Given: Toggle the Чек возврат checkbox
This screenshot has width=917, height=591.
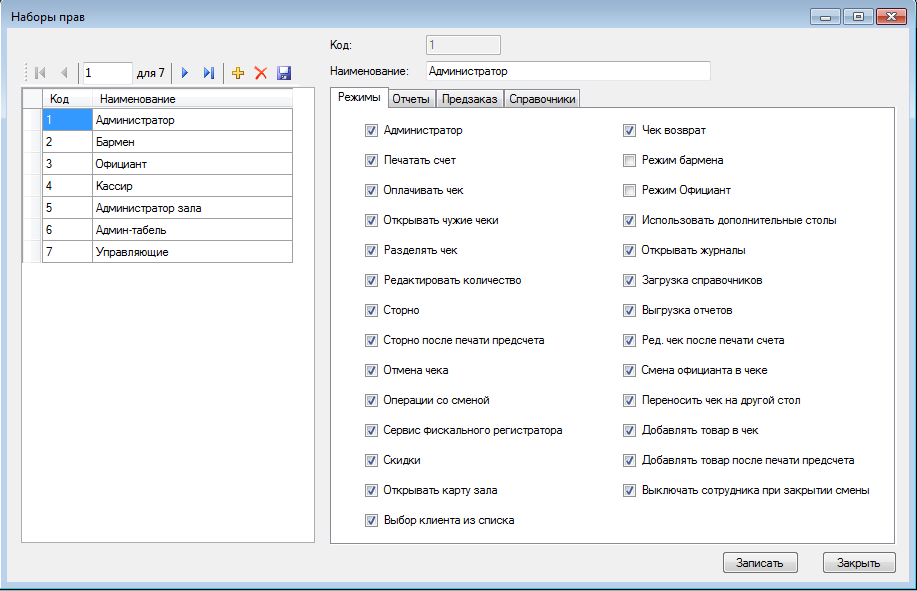Looking at the screenshot, I should (629, 130).
